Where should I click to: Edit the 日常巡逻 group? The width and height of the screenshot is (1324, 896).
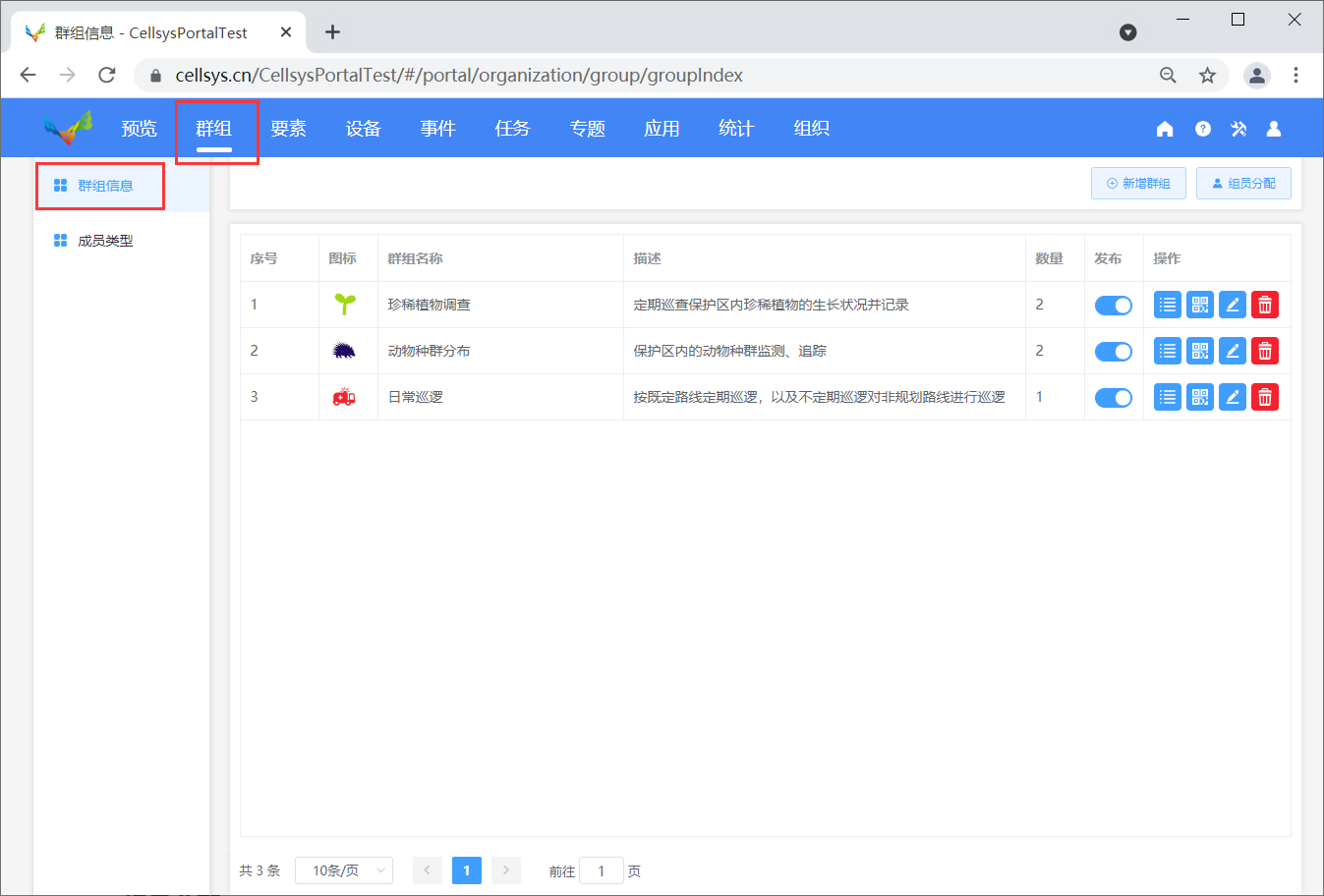coord(1232,397)
